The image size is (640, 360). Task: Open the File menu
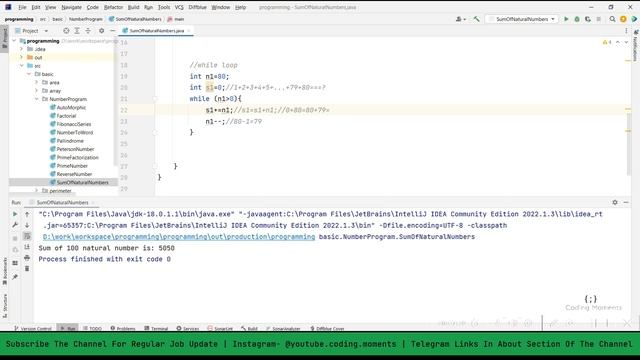tap(22, 7)
